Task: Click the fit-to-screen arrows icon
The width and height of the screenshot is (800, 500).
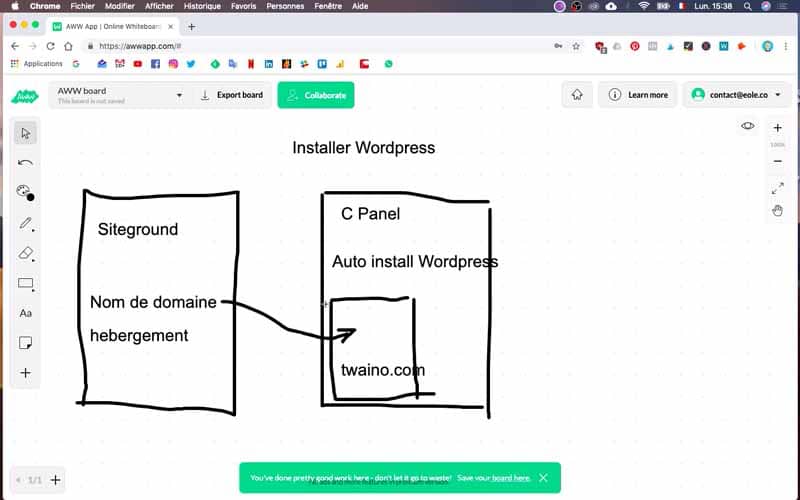Action: coord(777,188)
